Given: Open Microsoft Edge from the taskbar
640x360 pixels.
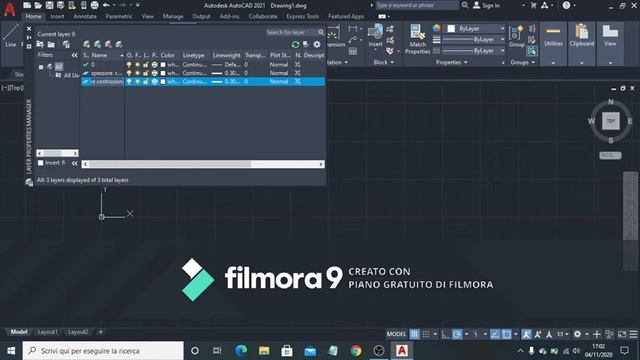Looking at the screenshot, I should click(x=241, y=351).
